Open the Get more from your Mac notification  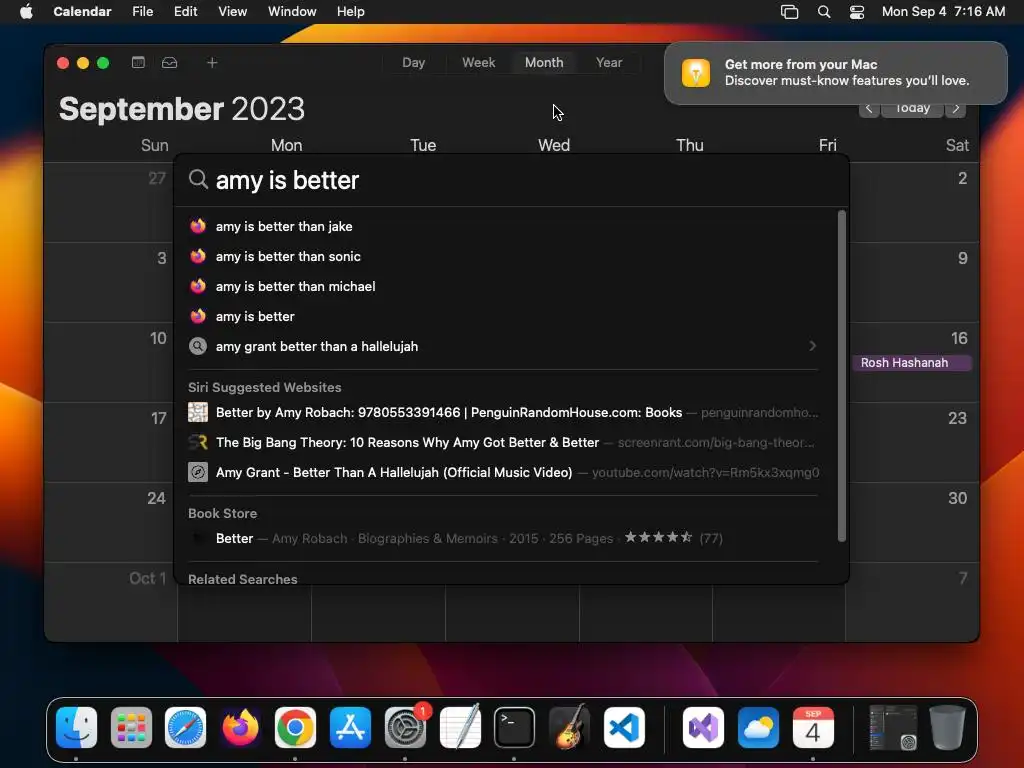pos(836,72)
